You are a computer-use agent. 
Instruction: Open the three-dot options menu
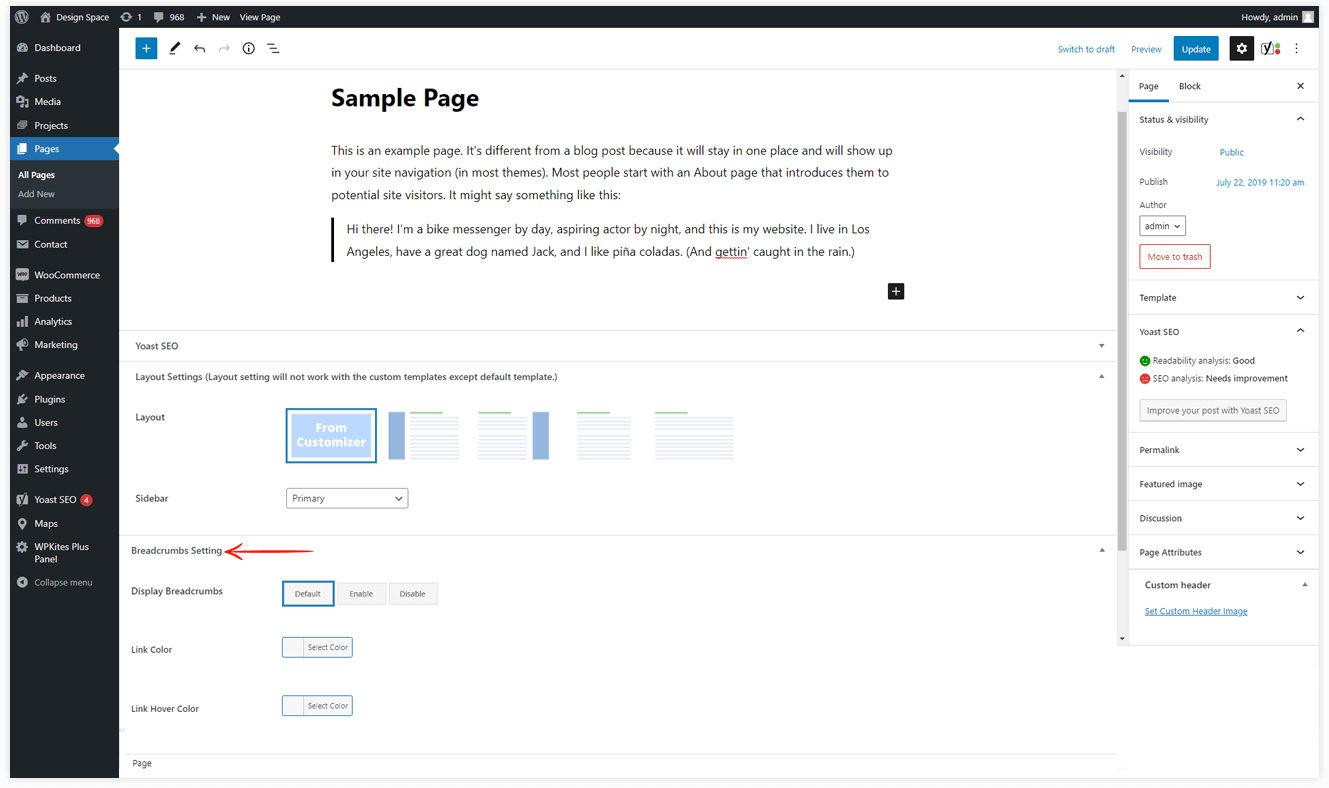(x=1297, y=48)
